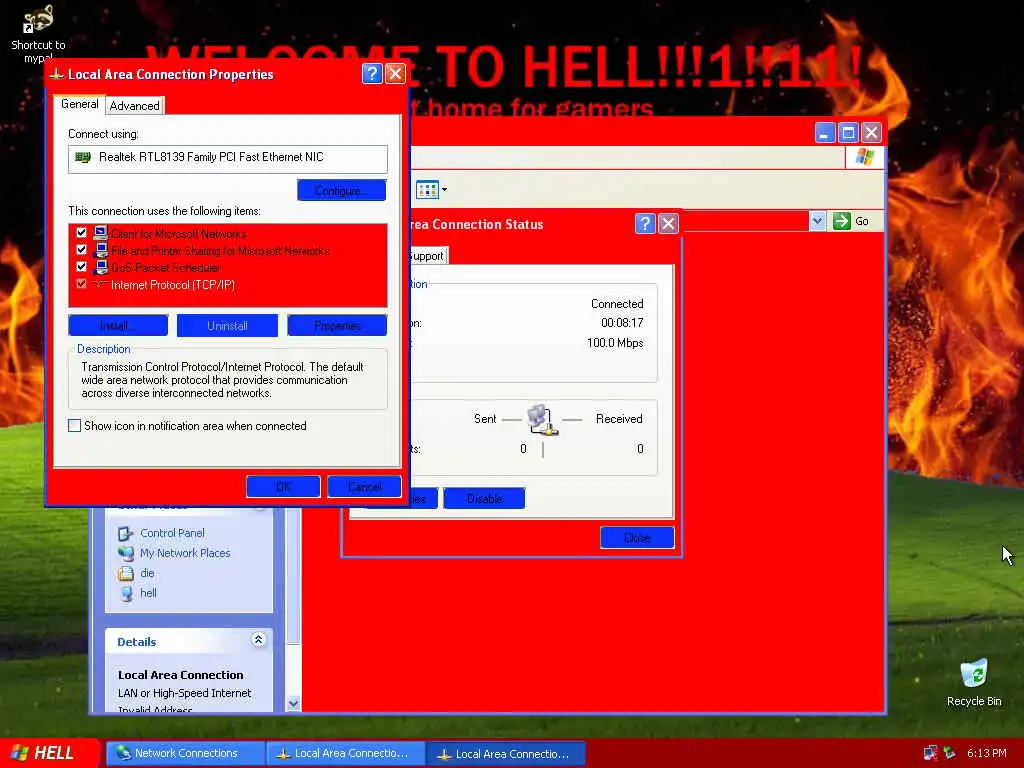Viewport: 1024px width, 768px height.
Task: Open Views dropdown in Network Connections toolbar
Action: pyautogui.click(x=432, y=190)
